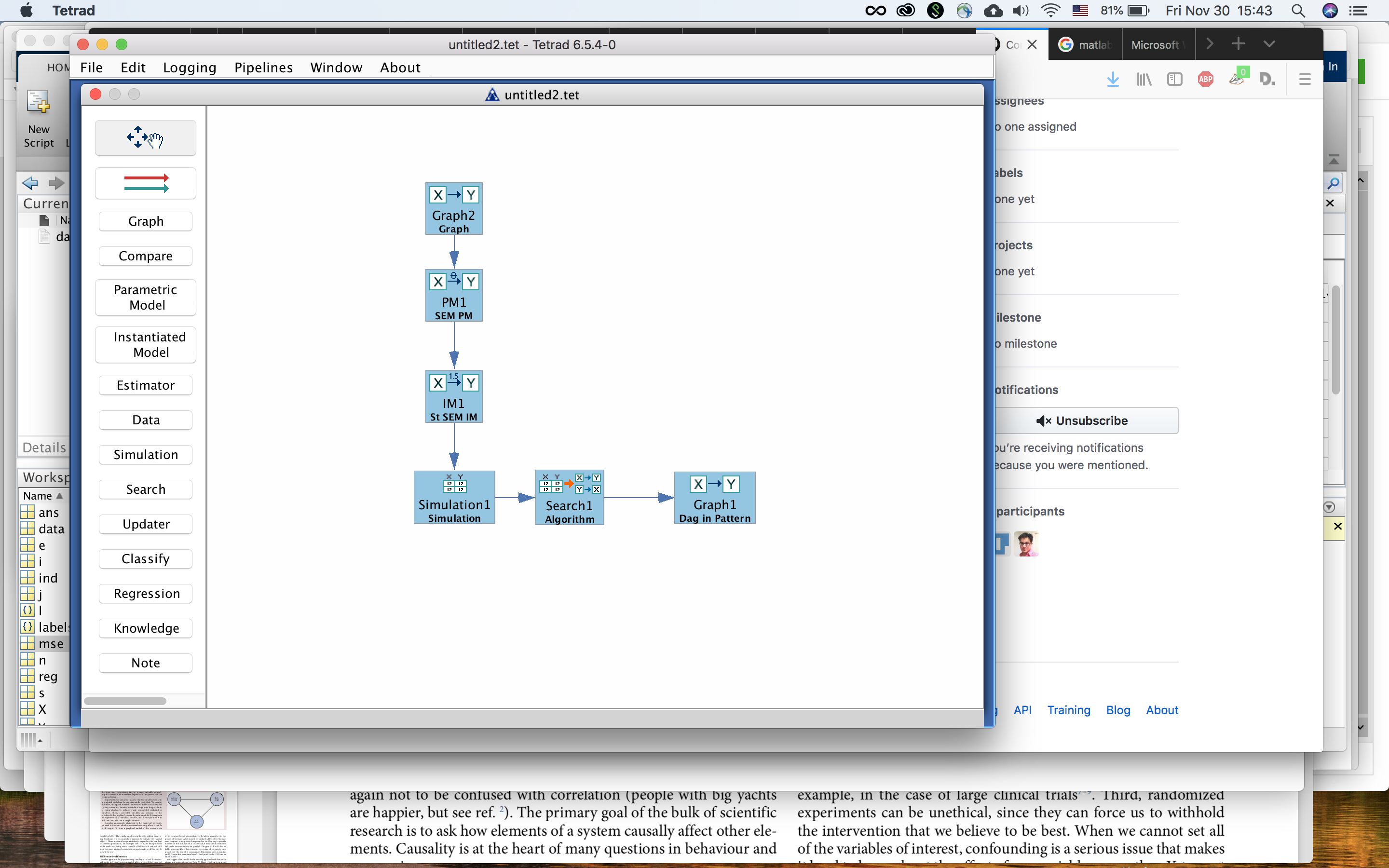Click the magnifier search icon in right panel
The image size is (1389, 868).
tap(1332, 183)
